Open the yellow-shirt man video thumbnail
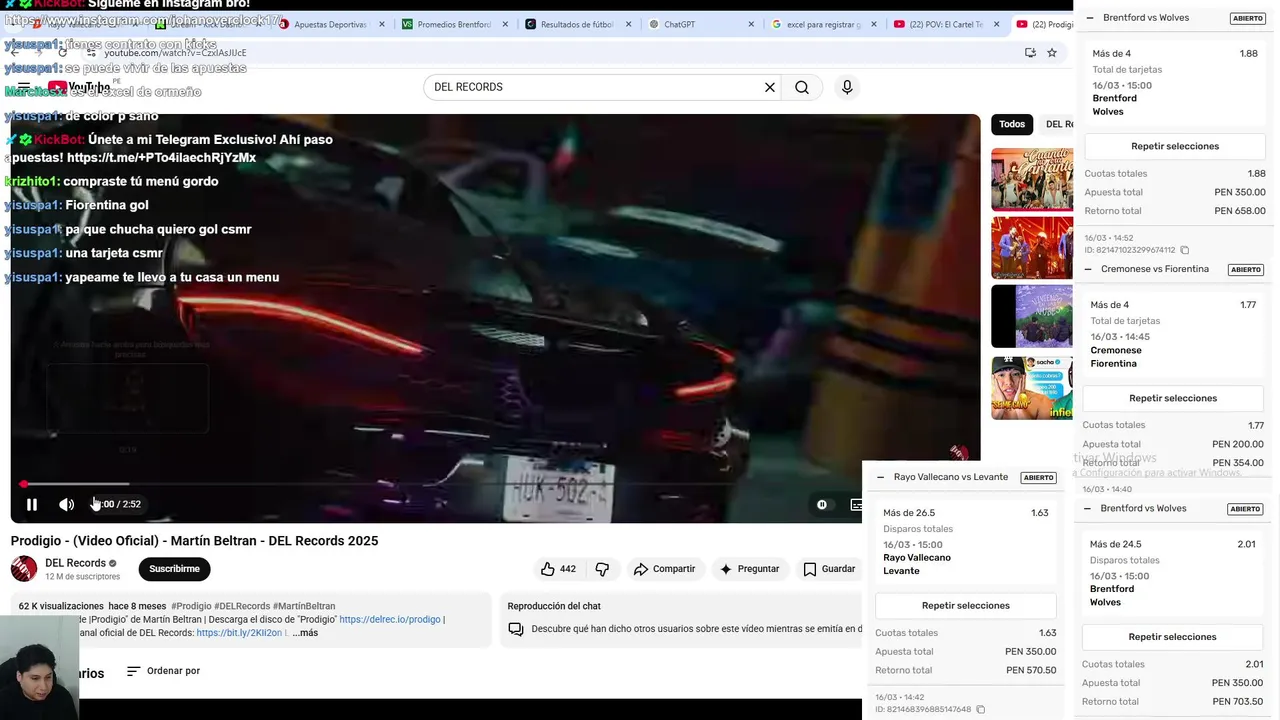1280x720 pixels. (x=1031, y=387)
